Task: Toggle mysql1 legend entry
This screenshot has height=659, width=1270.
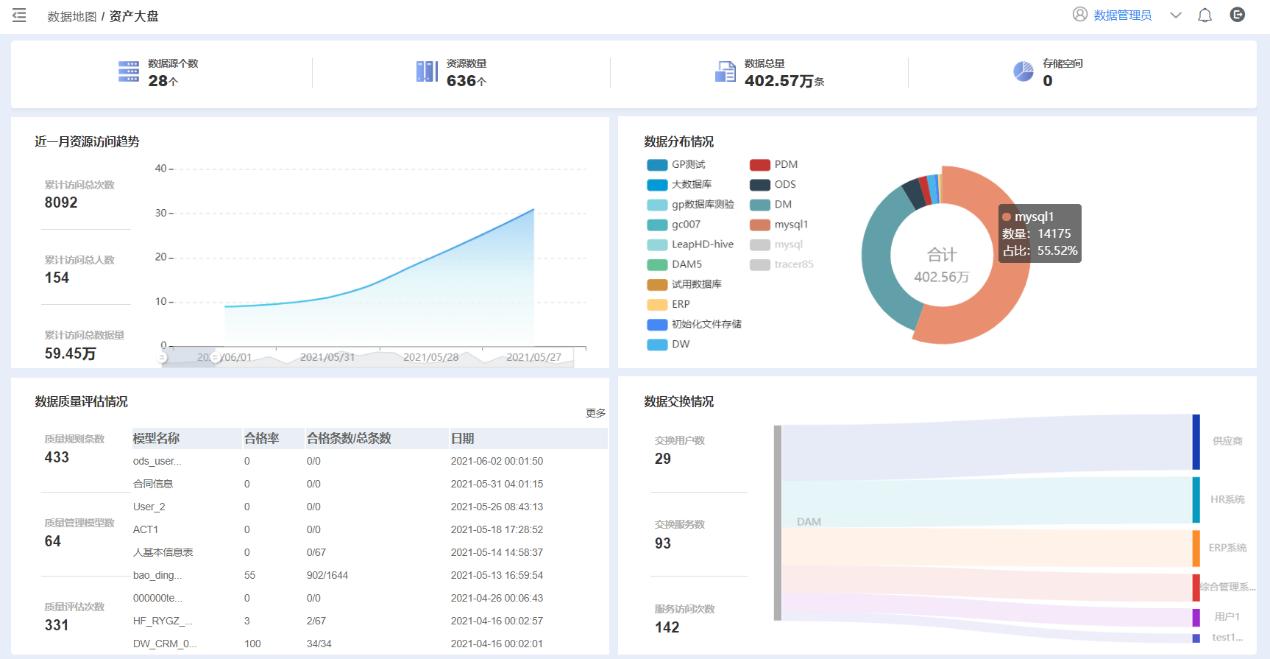Action: point(779,225)
